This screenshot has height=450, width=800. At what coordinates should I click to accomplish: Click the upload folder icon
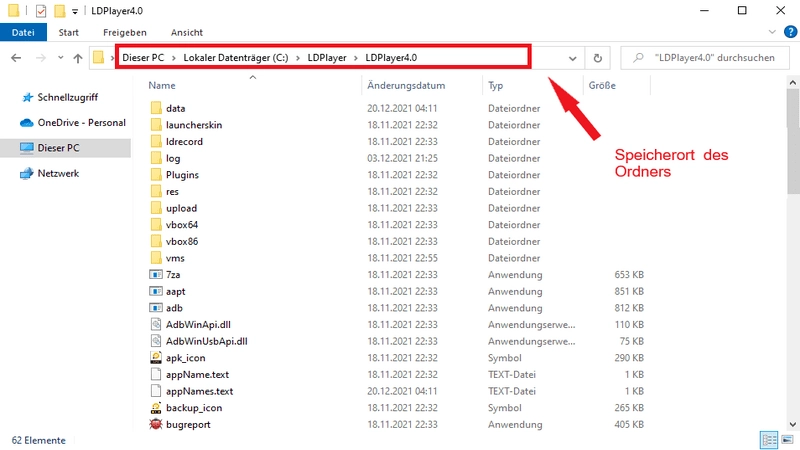(x=156, y=208)
